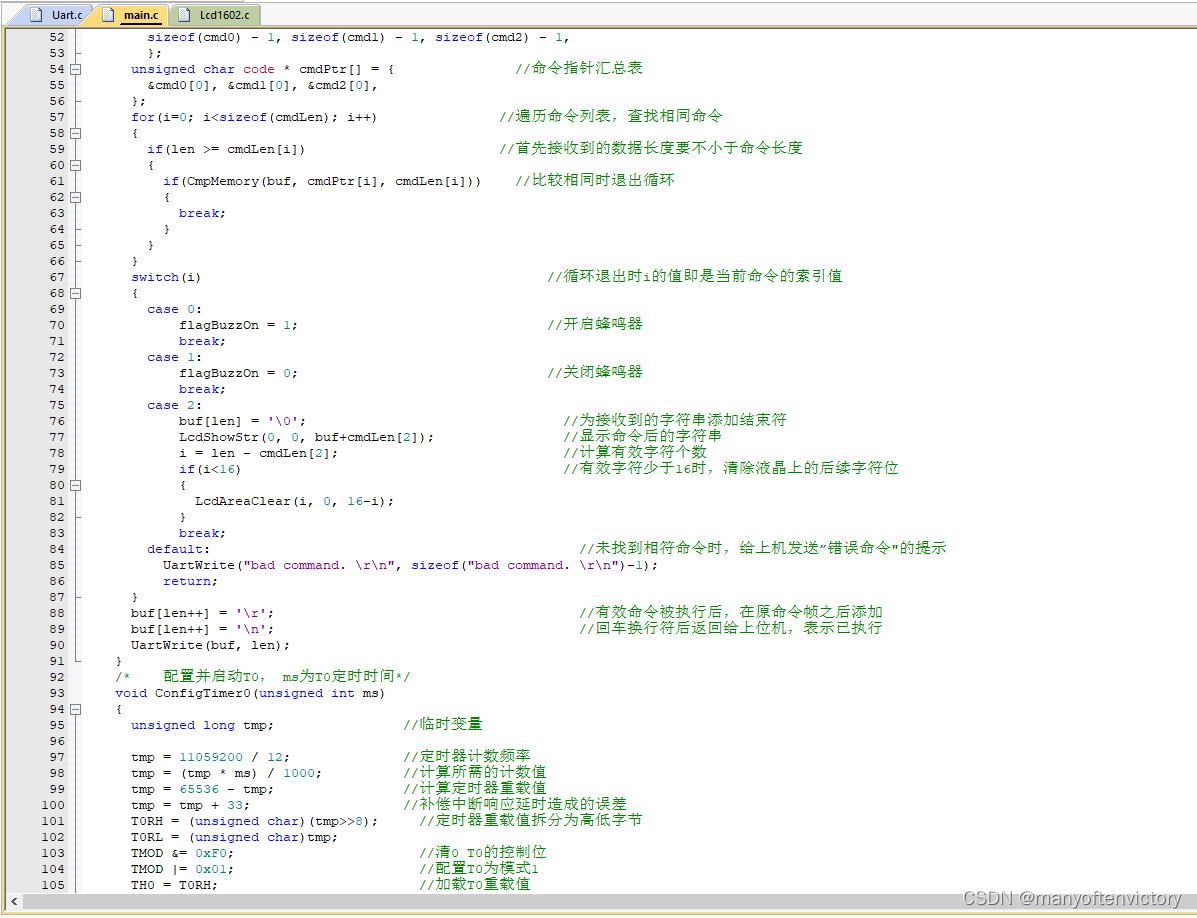Click line number 105 in the gutter
Viewport: 1197px width, 918px height.
(53, 885)
